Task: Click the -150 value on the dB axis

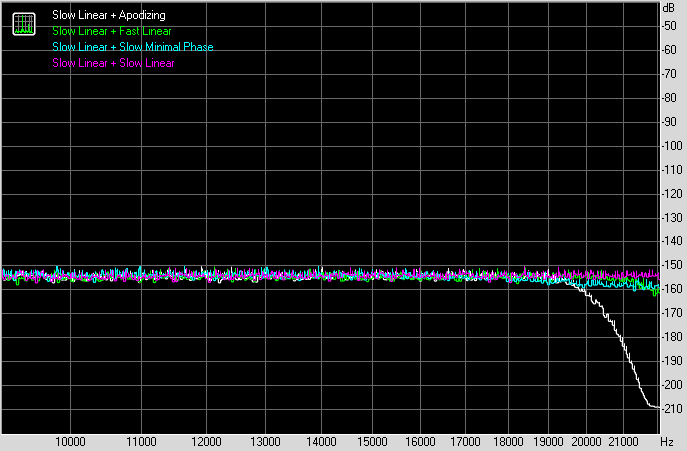Action: click(671, 265)
